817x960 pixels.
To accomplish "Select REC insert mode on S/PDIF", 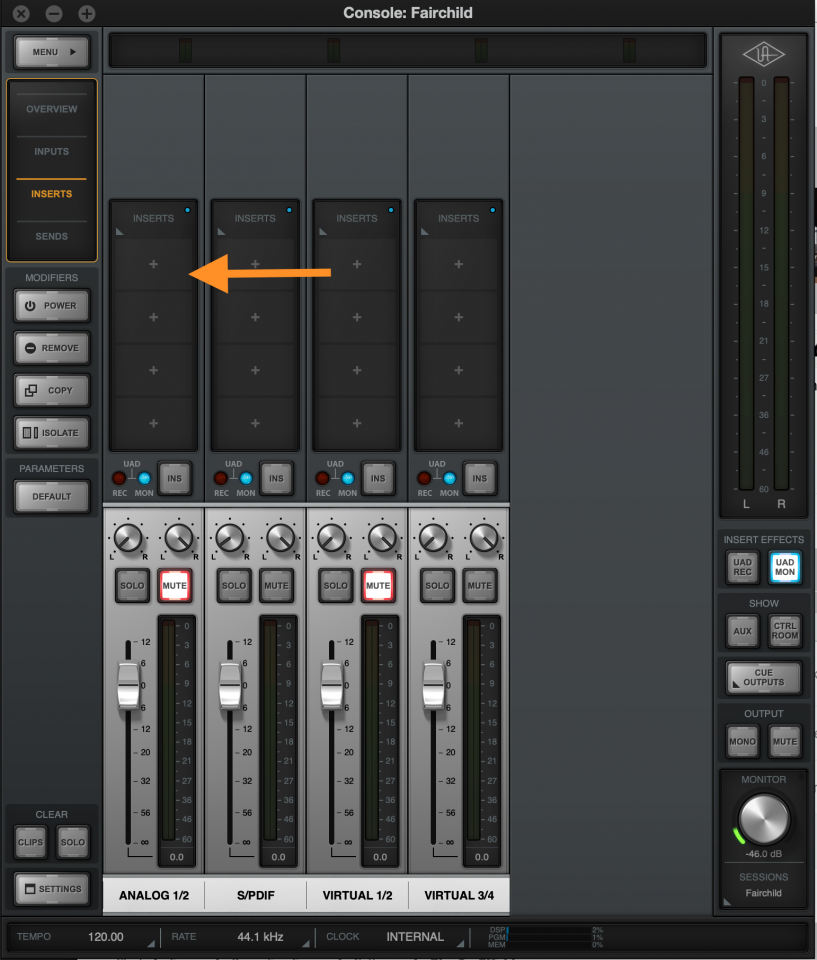I will click(x=220, y=478).
